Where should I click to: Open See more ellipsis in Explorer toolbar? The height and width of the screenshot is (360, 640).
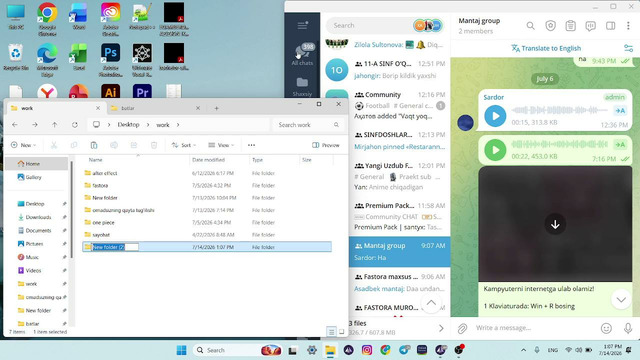(251, 145)
